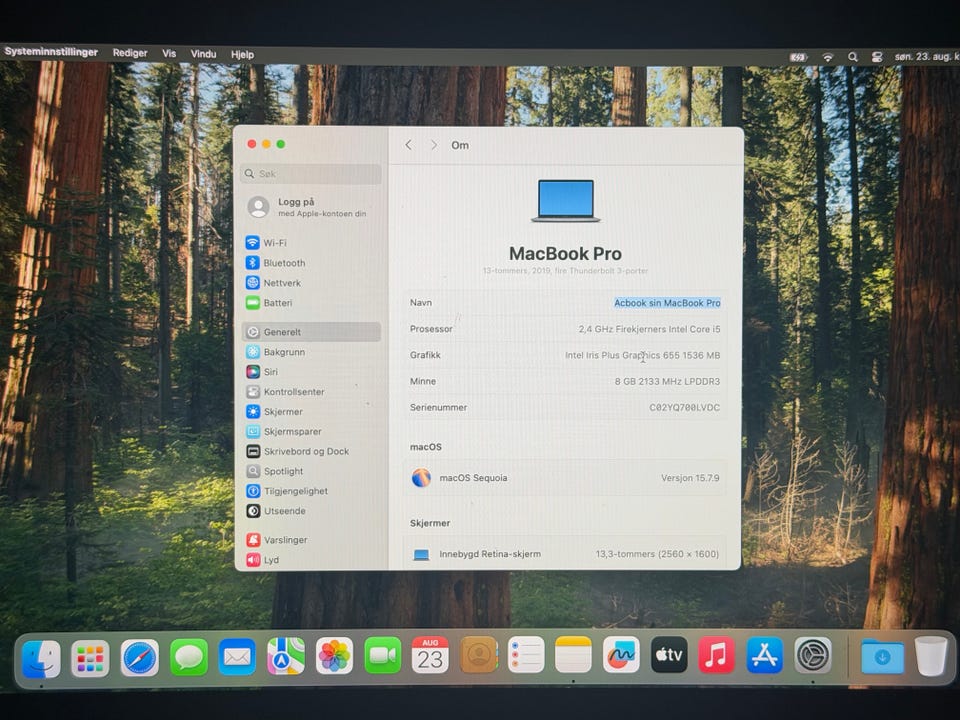This screenshot has width=960, height=720.
Task: Open FaceTime from the Dock
Action: (383, 656)
